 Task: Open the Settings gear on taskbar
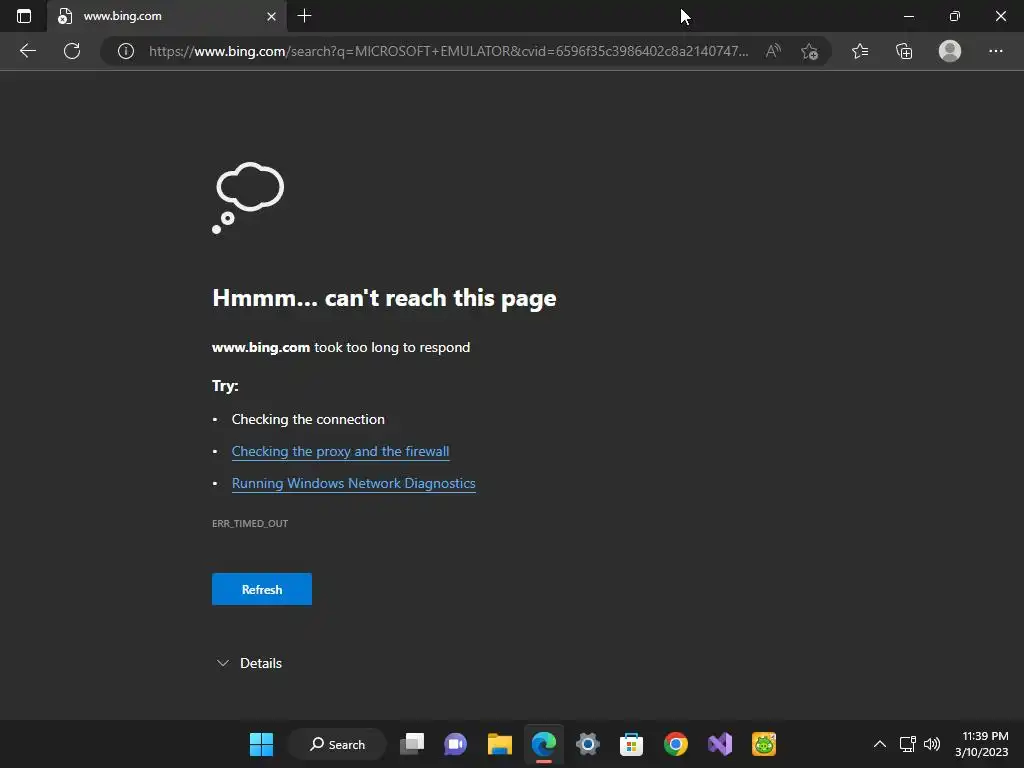coord(587,744)
